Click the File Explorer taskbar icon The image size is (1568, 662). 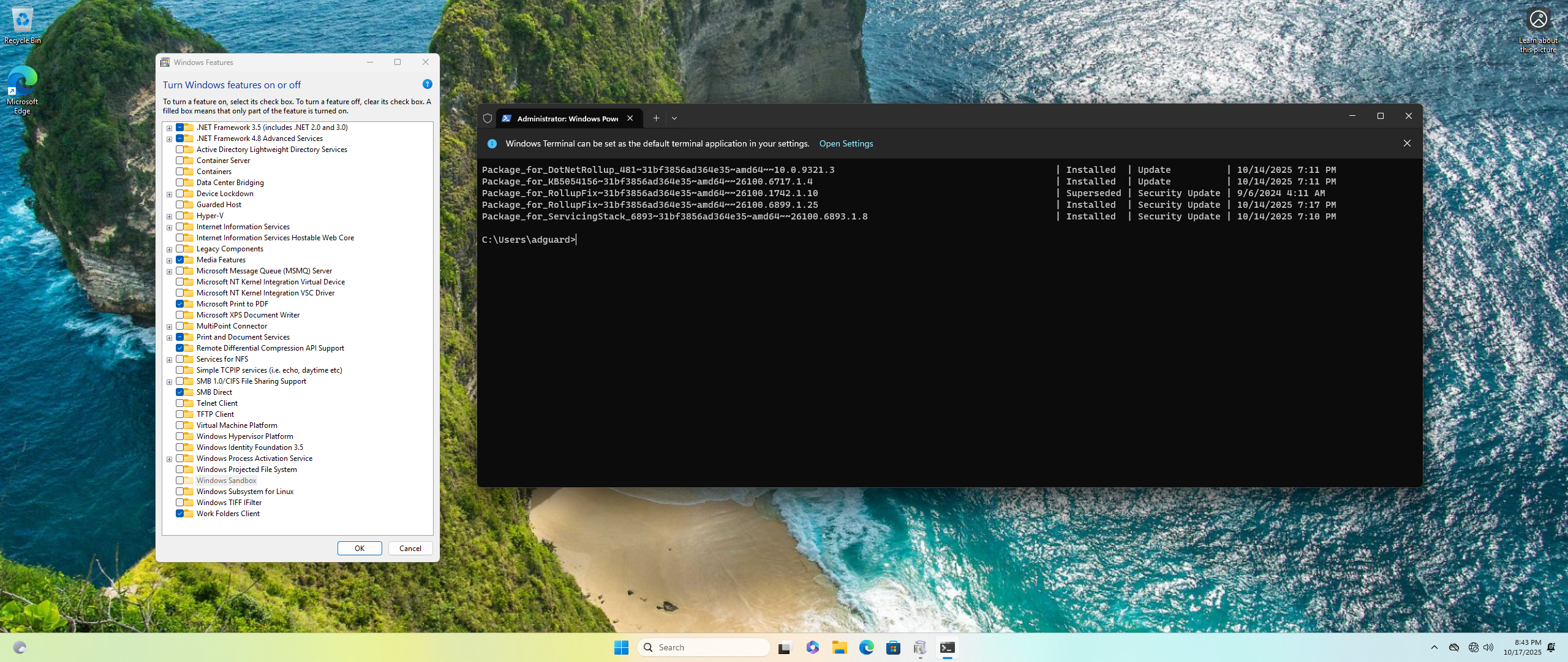click(x=839, y=647)
